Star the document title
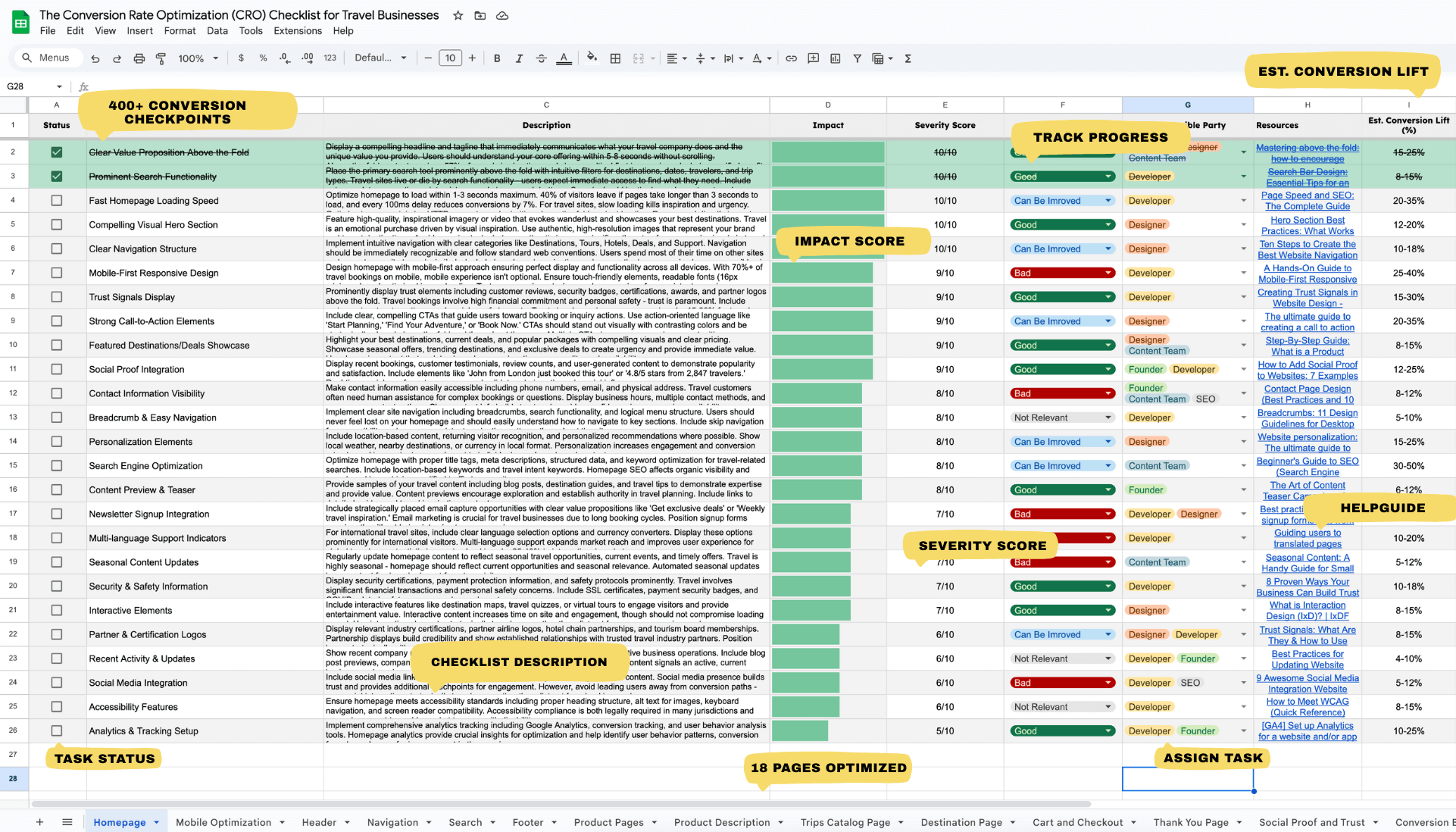Image resolution: width=1456 pixels, height=832 pixels. pos(458,15)
